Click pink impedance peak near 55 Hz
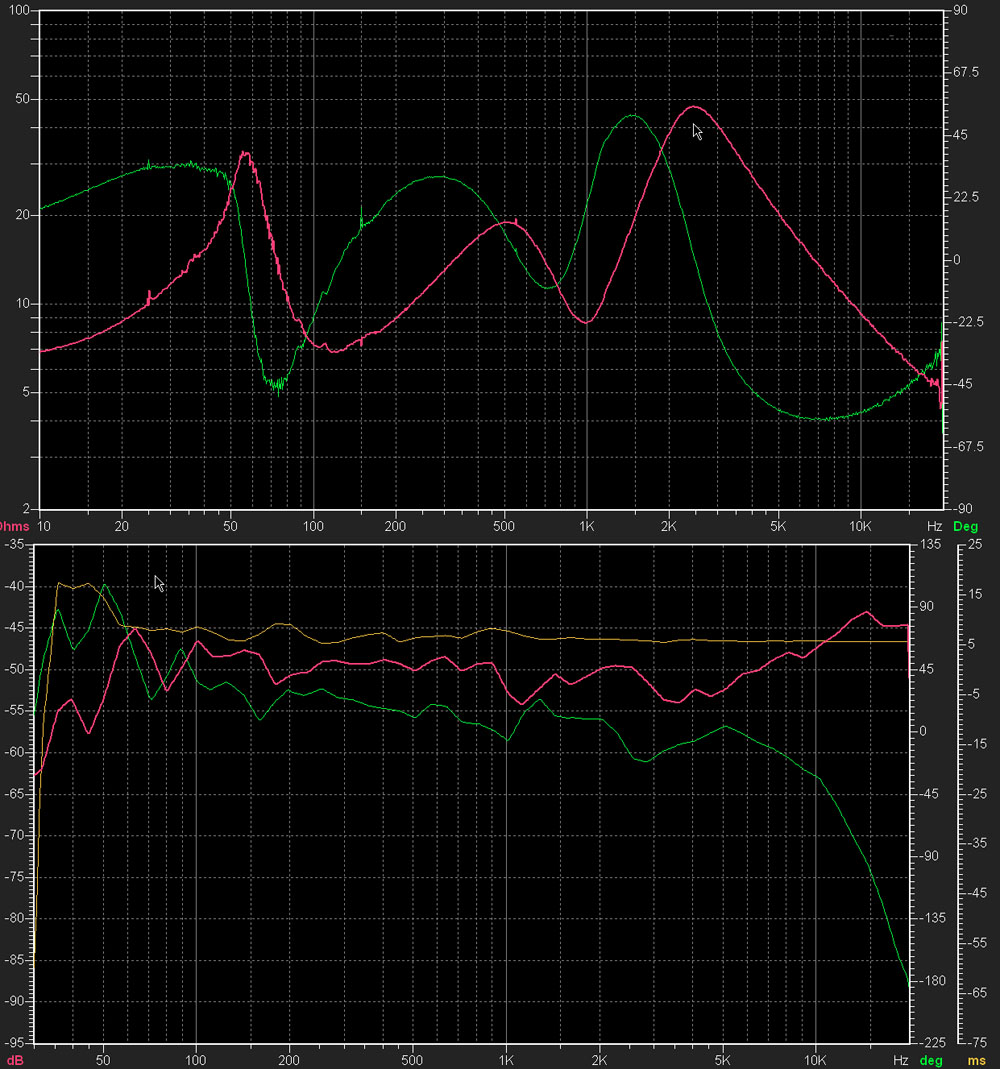1000x1069 pixels. (245, 154)
